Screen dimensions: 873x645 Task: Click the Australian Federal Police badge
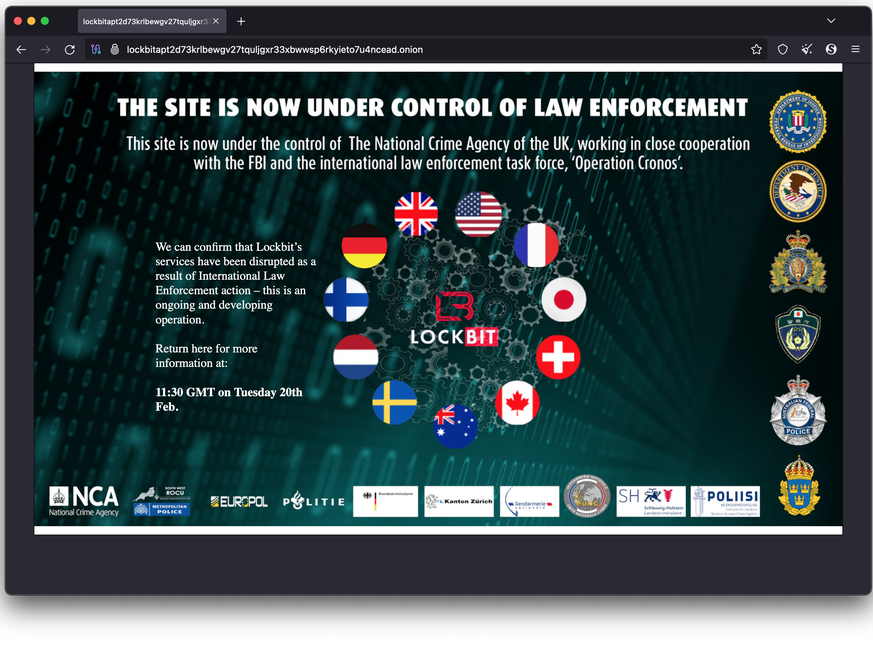click(798, 411)
